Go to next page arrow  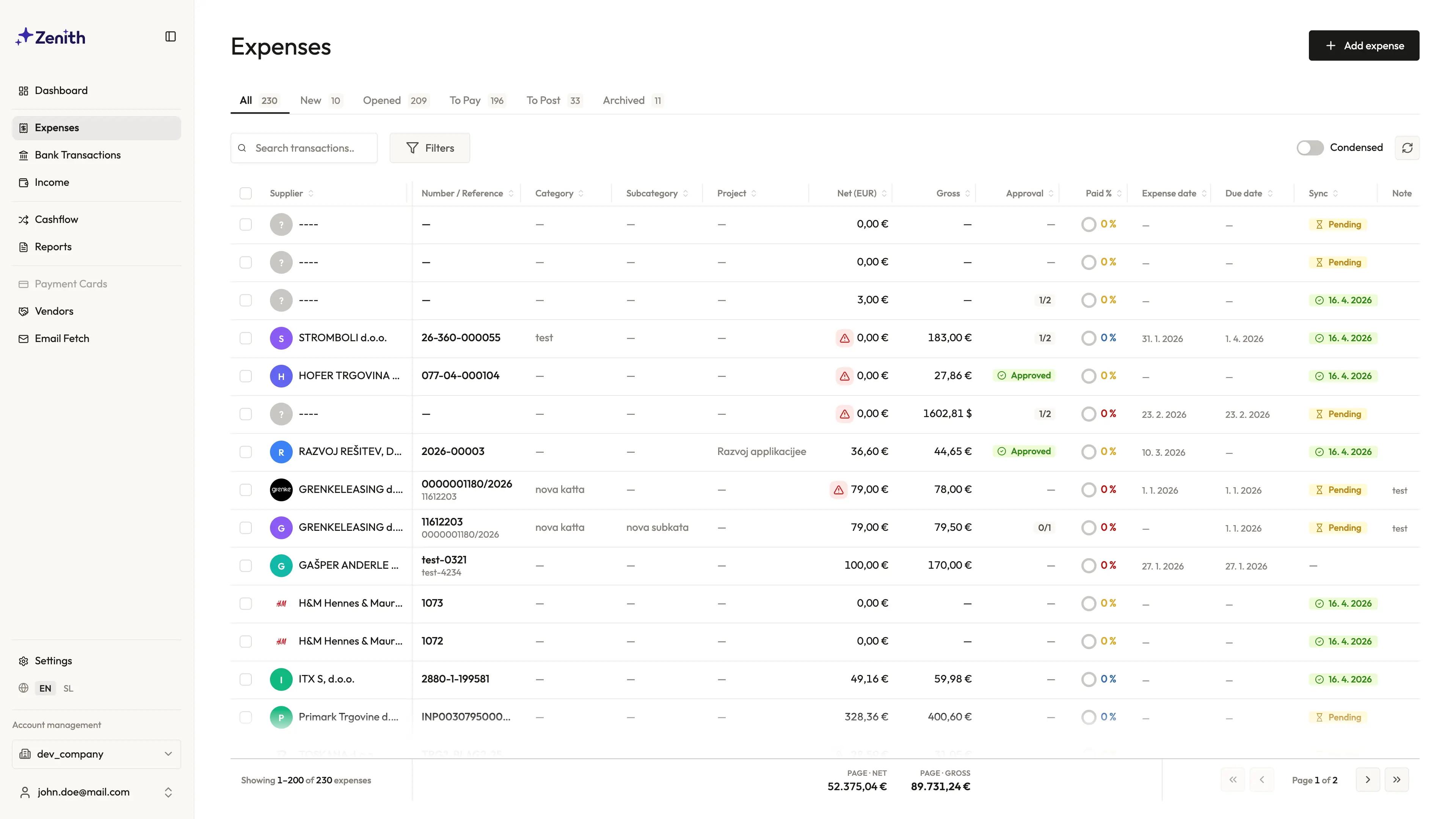point(1368,780)
